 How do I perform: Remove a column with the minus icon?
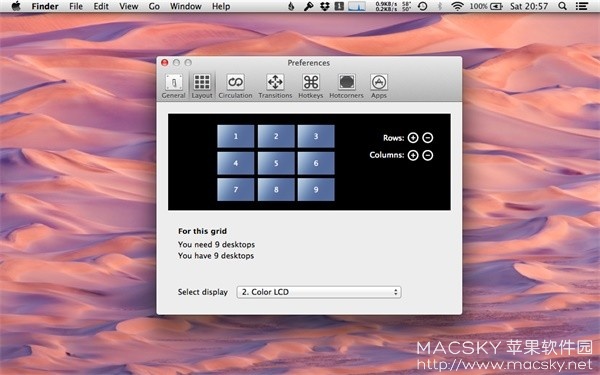428,155
